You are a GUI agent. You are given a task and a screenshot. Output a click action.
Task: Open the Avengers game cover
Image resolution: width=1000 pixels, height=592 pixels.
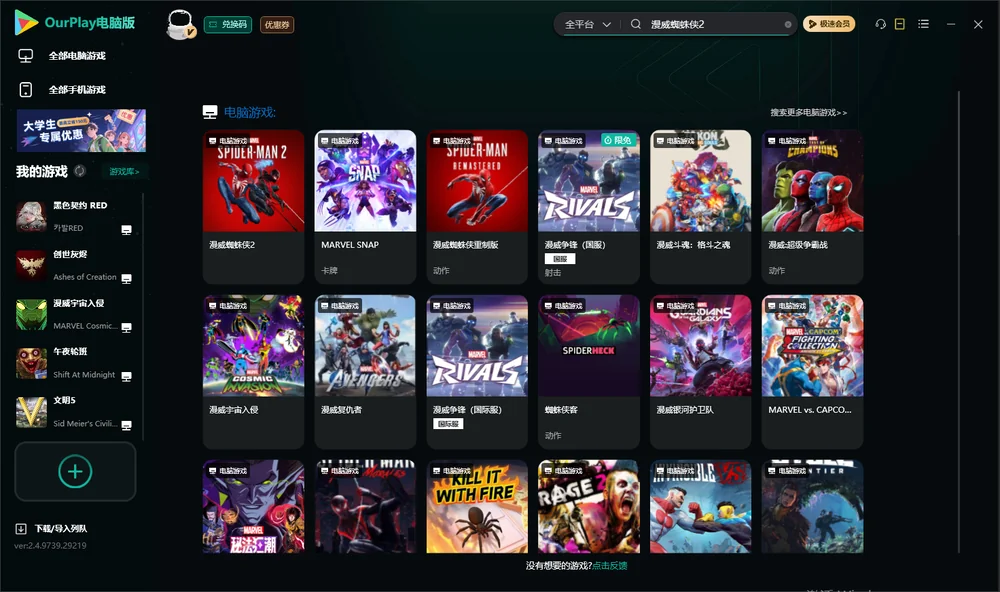(365, 346)
